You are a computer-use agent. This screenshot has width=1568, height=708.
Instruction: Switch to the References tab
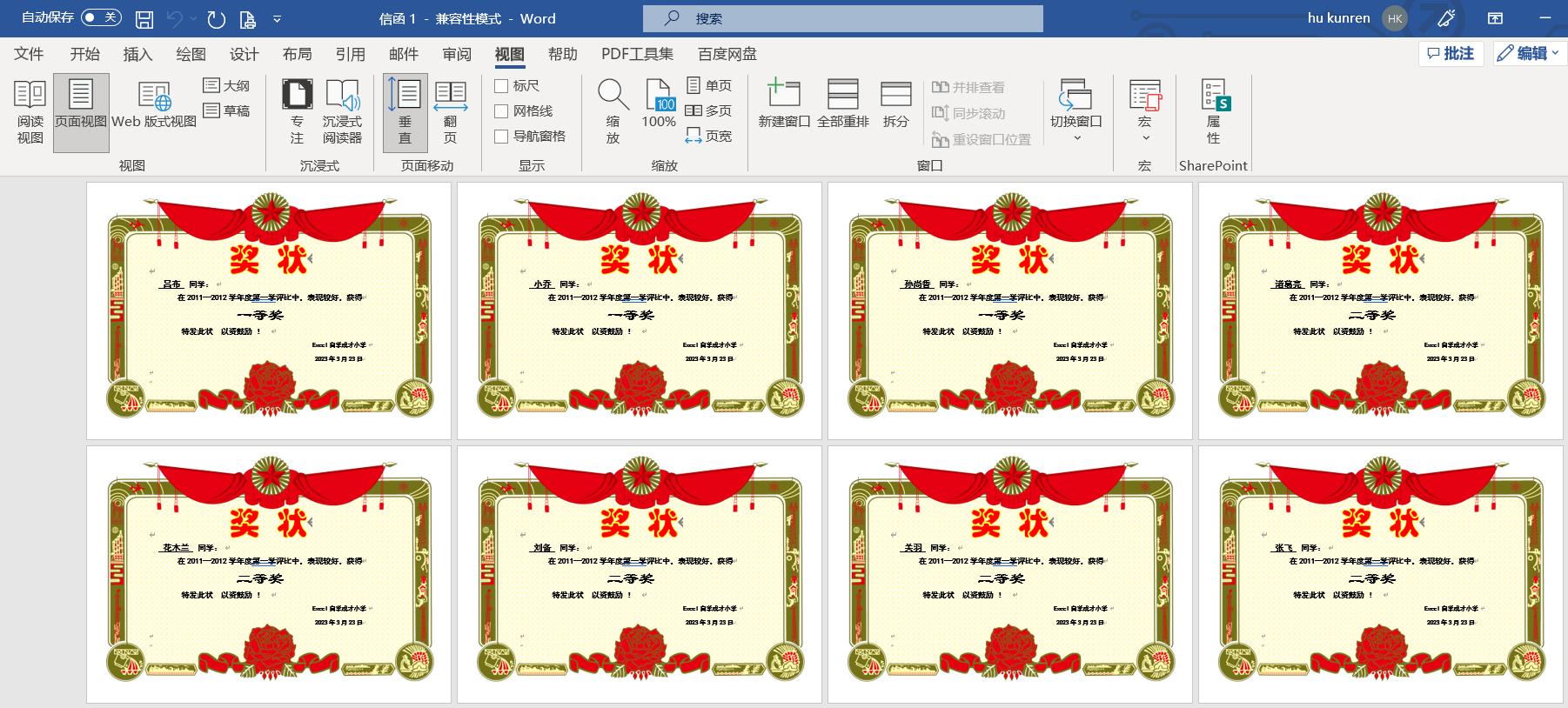click(350, 54)
